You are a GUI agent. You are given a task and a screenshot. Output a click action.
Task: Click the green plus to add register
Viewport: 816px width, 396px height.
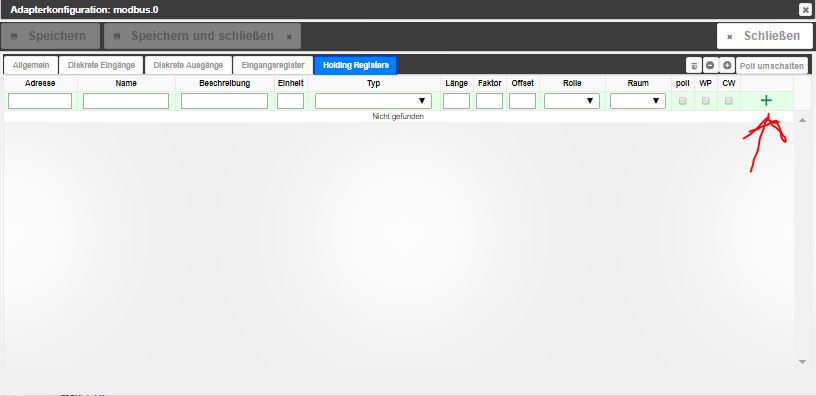(766, 101)
